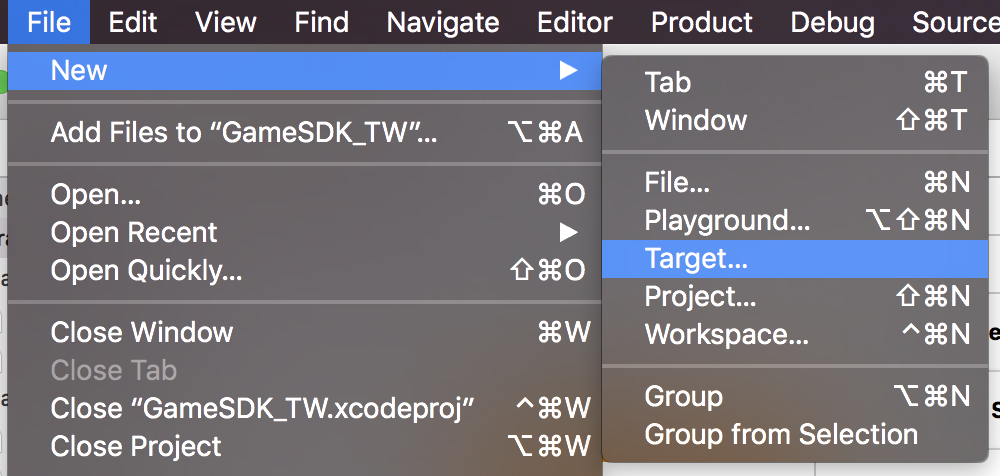Choose Open Quickly… menu item
Viewport: 1000px width, 476px height.
pos(146,271)
